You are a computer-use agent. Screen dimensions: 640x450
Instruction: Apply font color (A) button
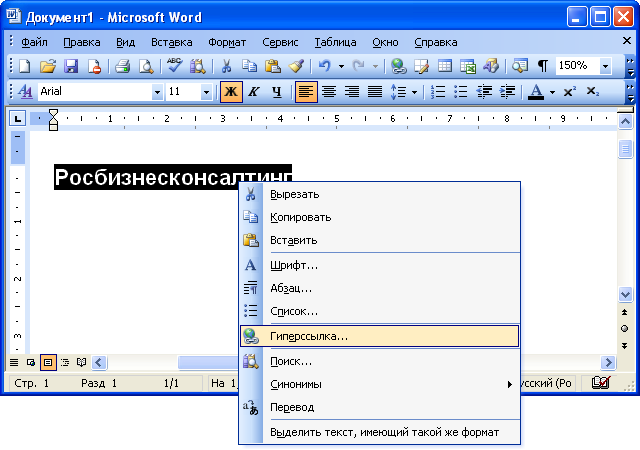(536, 91)
